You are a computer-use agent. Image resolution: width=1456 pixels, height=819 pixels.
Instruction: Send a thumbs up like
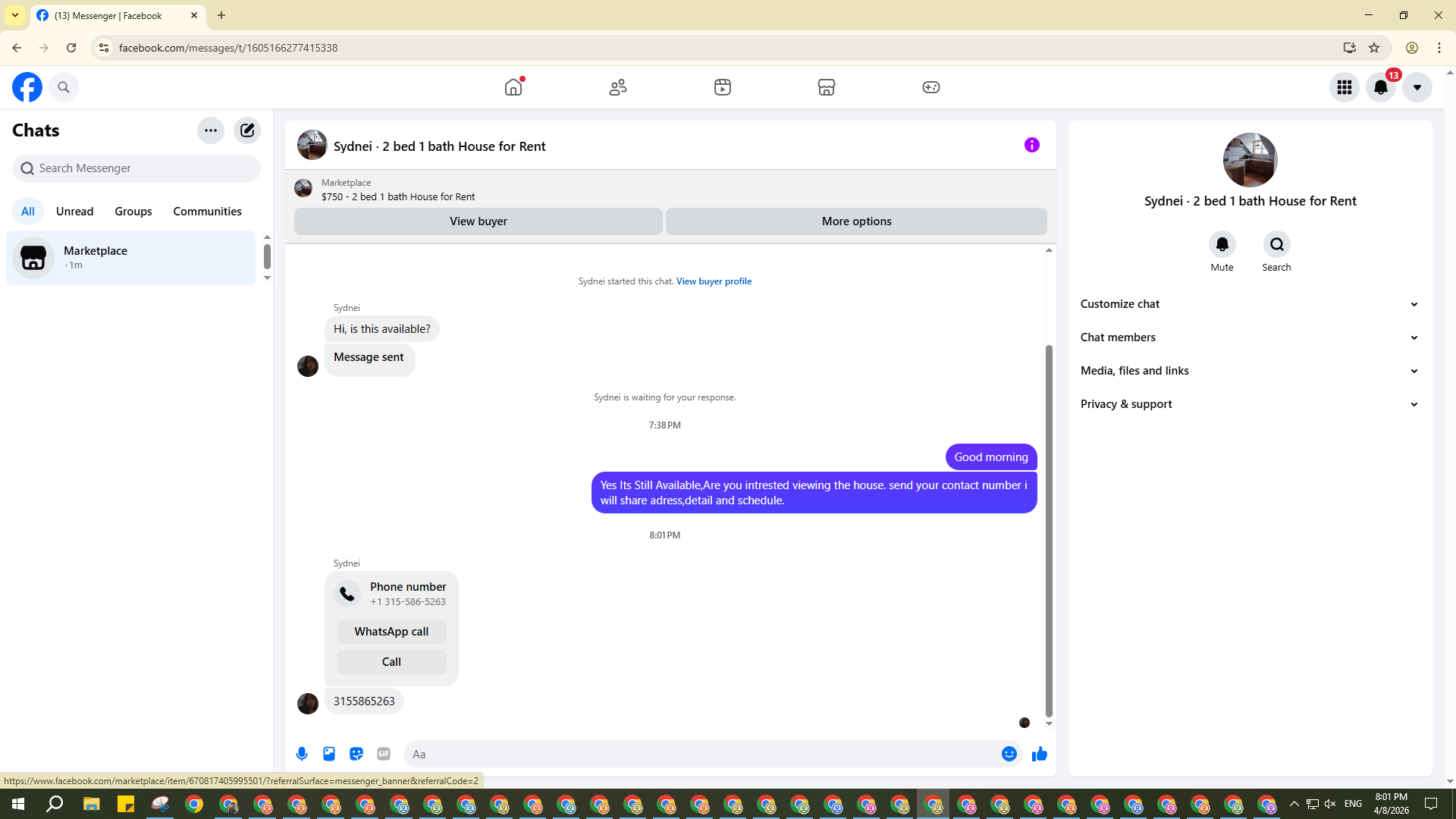pos(1040,754)
